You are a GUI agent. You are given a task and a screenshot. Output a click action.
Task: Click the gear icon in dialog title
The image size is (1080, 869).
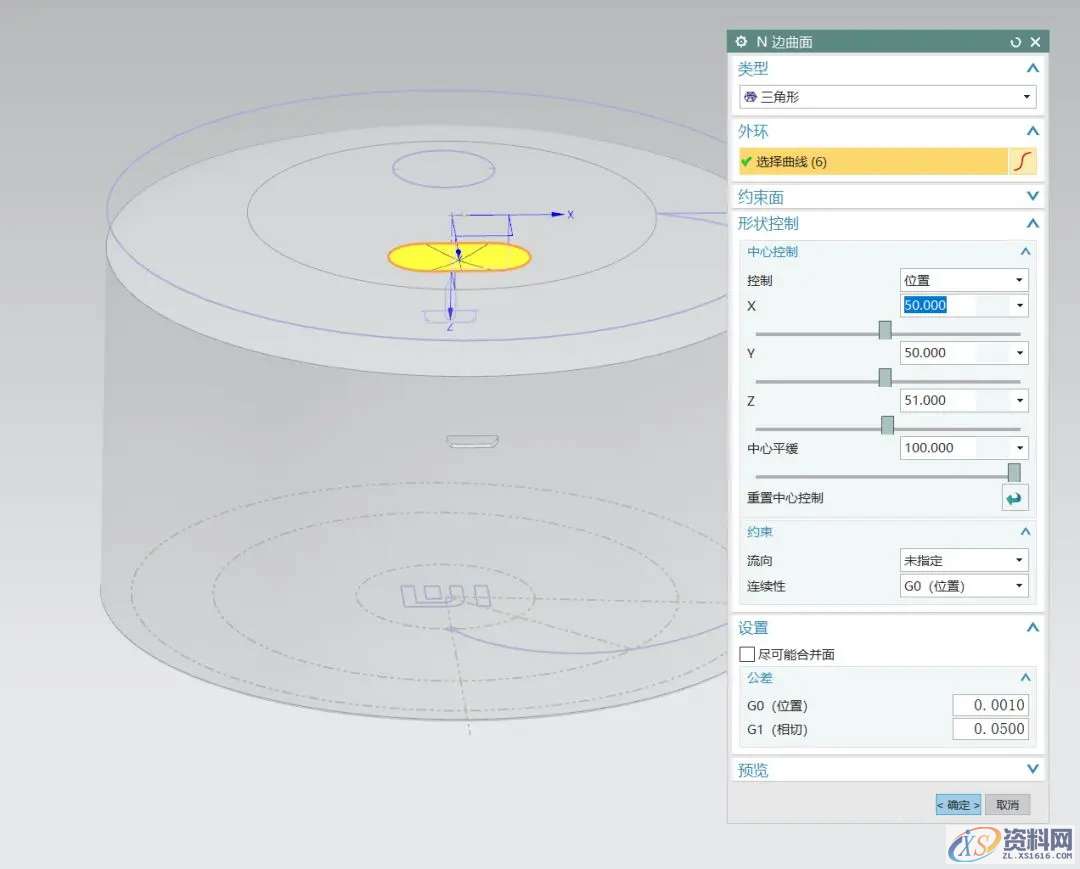tap(741, 41)
